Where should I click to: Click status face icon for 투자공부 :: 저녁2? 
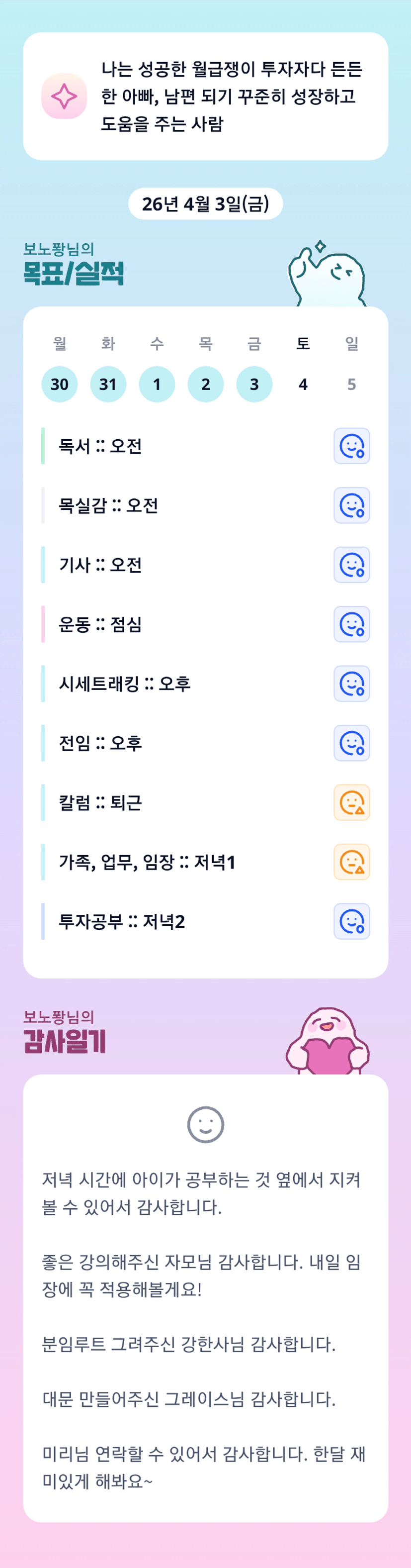(x=351, y=922)
